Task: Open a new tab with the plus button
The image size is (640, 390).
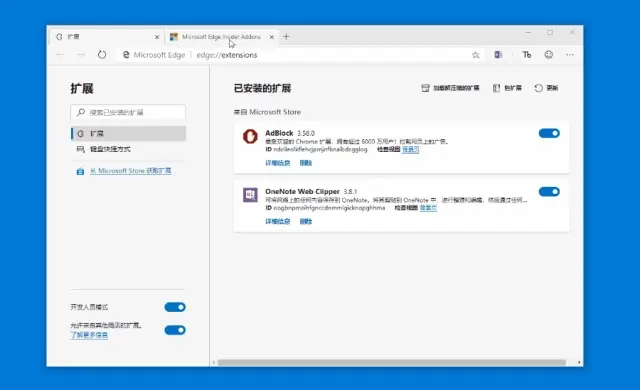Action: (x=286, y=37)
